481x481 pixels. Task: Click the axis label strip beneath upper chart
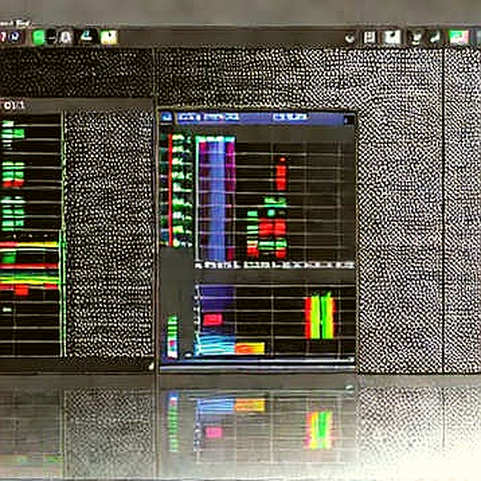274,265
